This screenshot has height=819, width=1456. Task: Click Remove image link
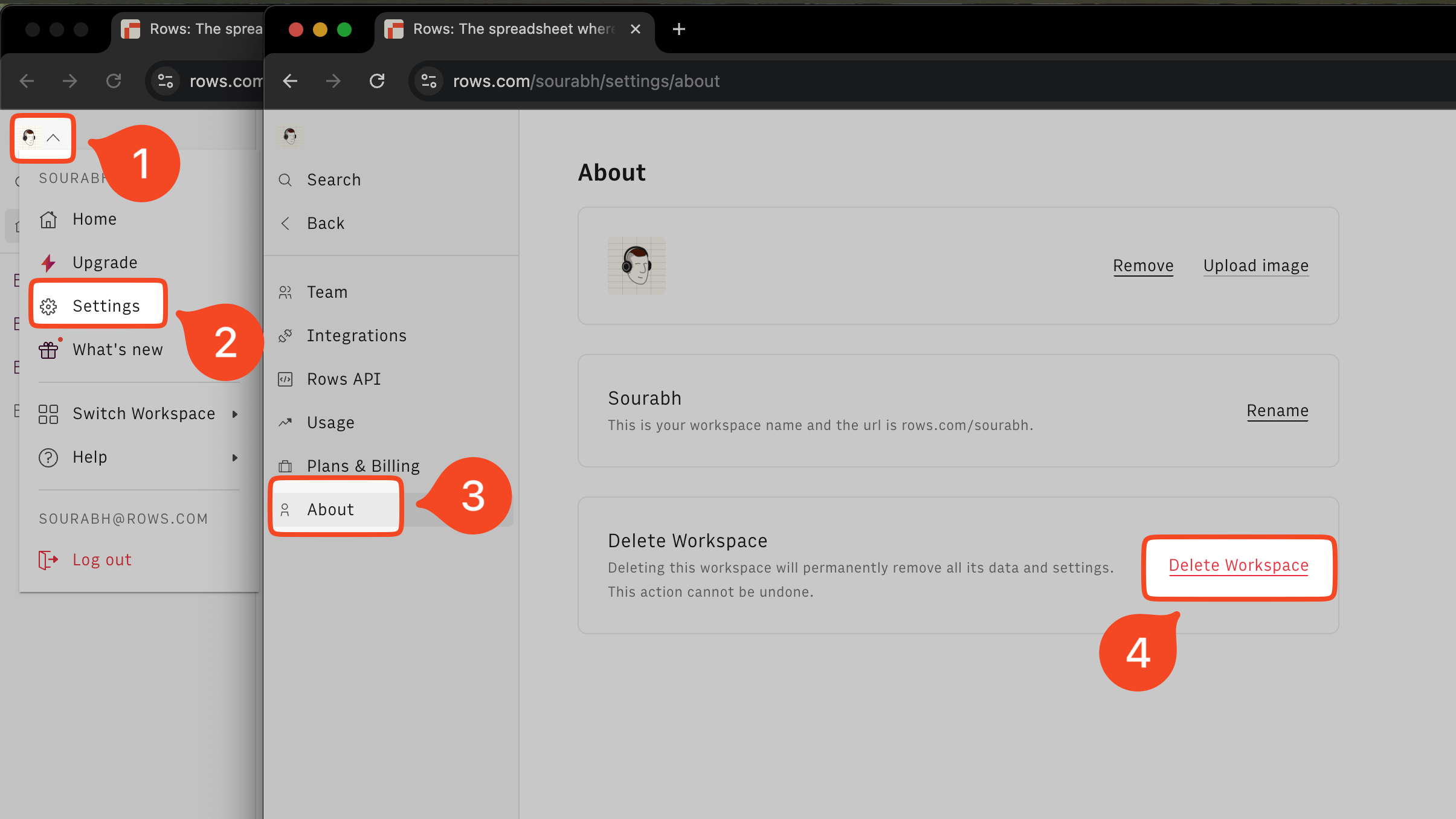[x=1143, y=266]
